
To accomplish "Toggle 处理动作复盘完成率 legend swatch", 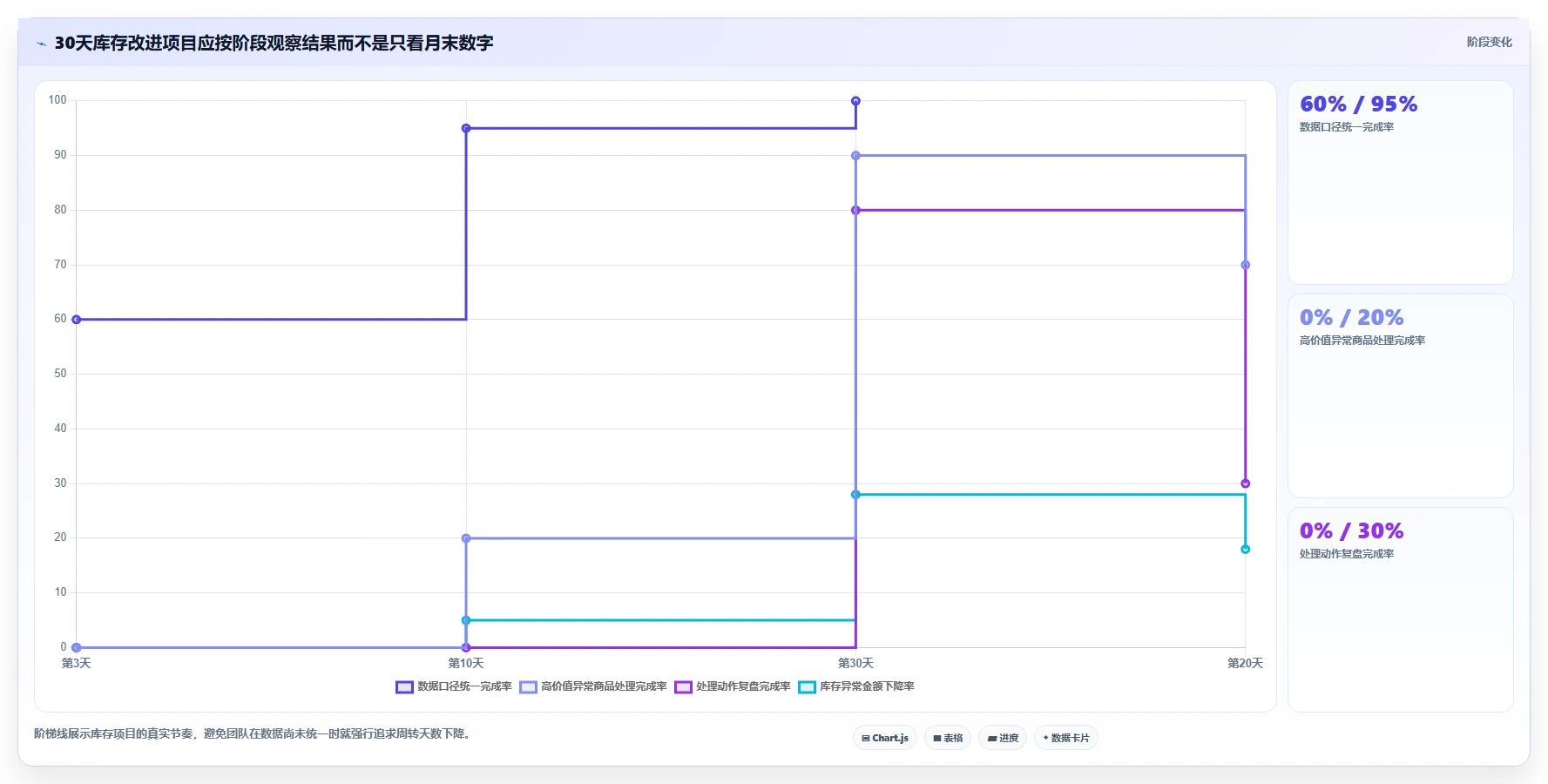I will tap(683, 687).
